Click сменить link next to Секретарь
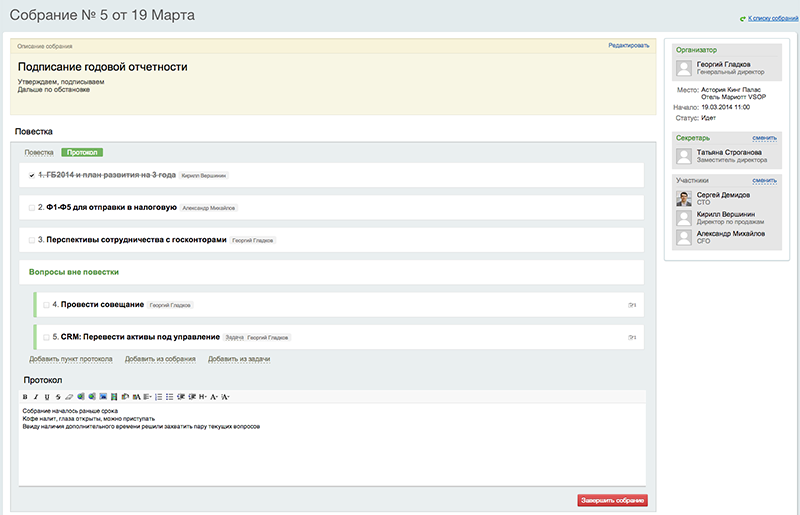This screenshot has height=515, width=800. tap(764, 136)
